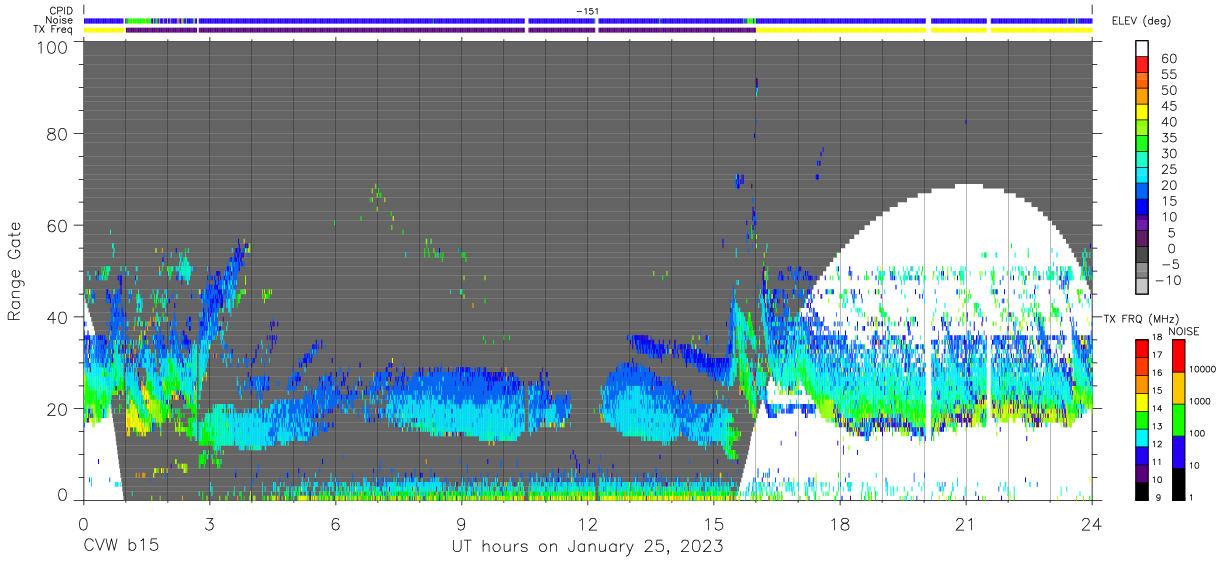
Task: Click the '-151' CPID value
Action: (588, 11)
